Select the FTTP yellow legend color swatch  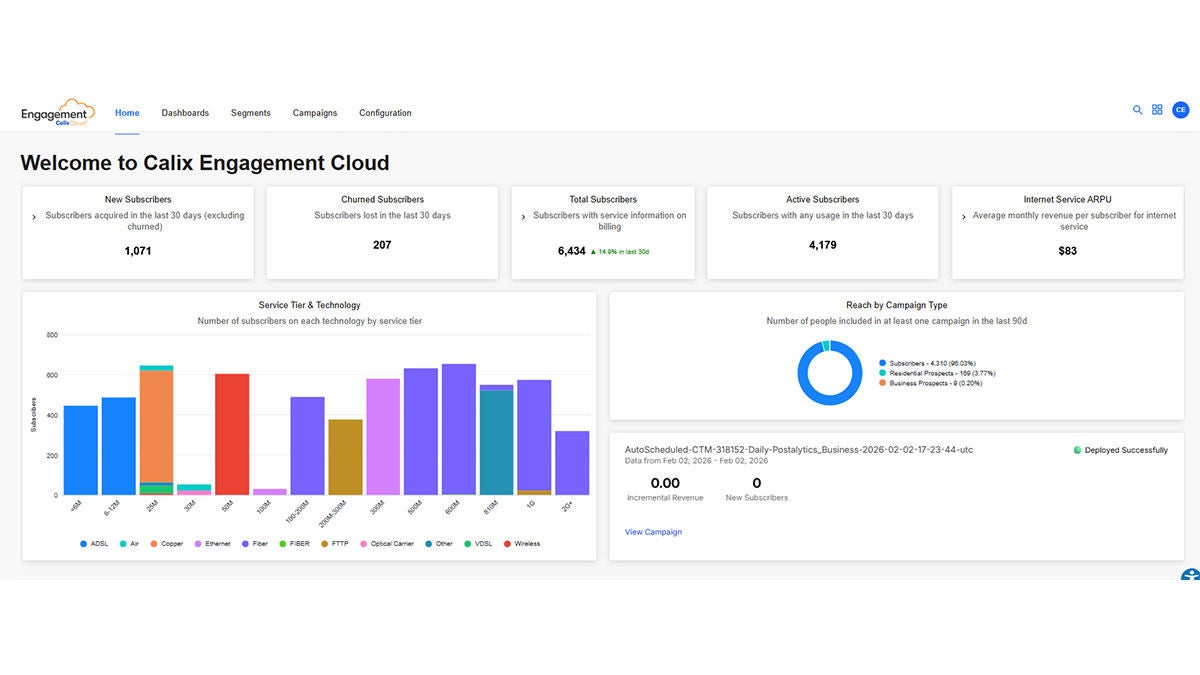(325, 543)
